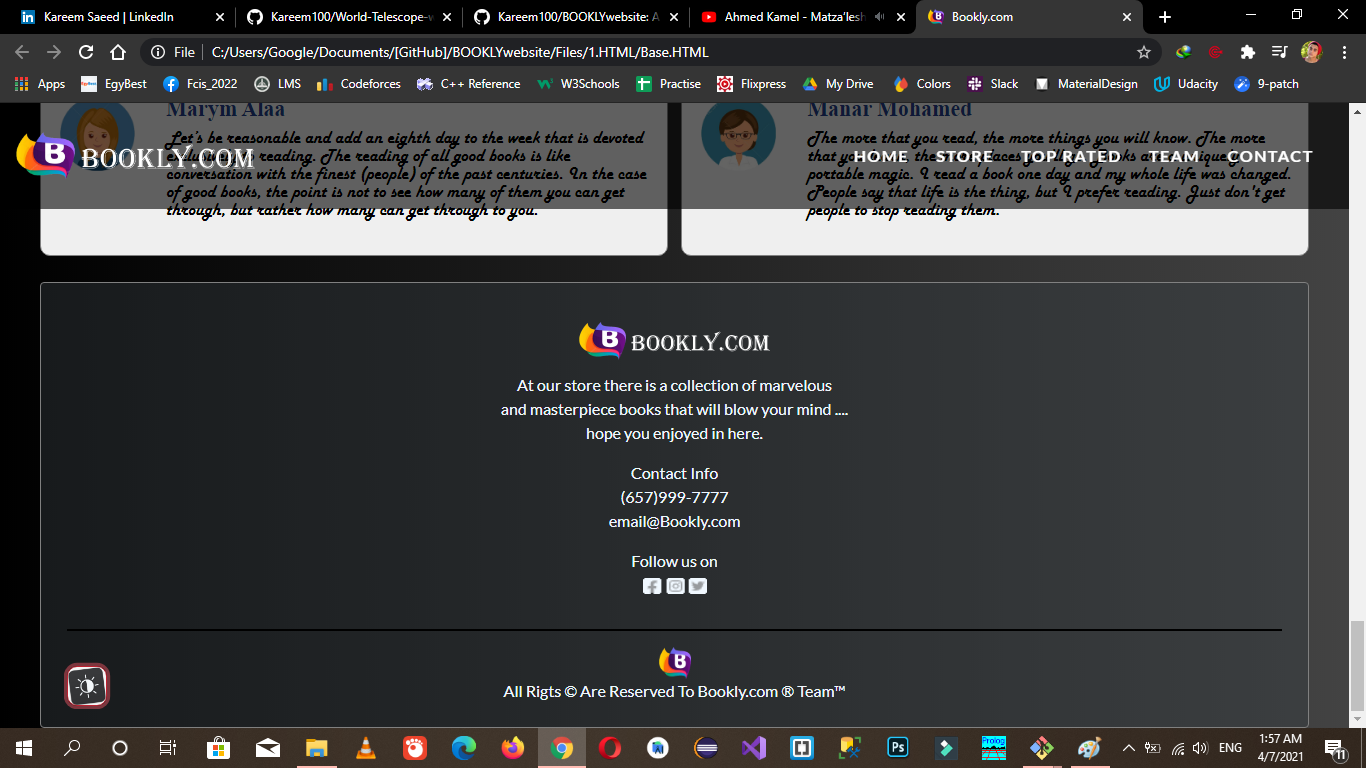Open Colors bookmark
Image resolution: width=1366 pixels, height=768 pixels.
click(922, 84)
